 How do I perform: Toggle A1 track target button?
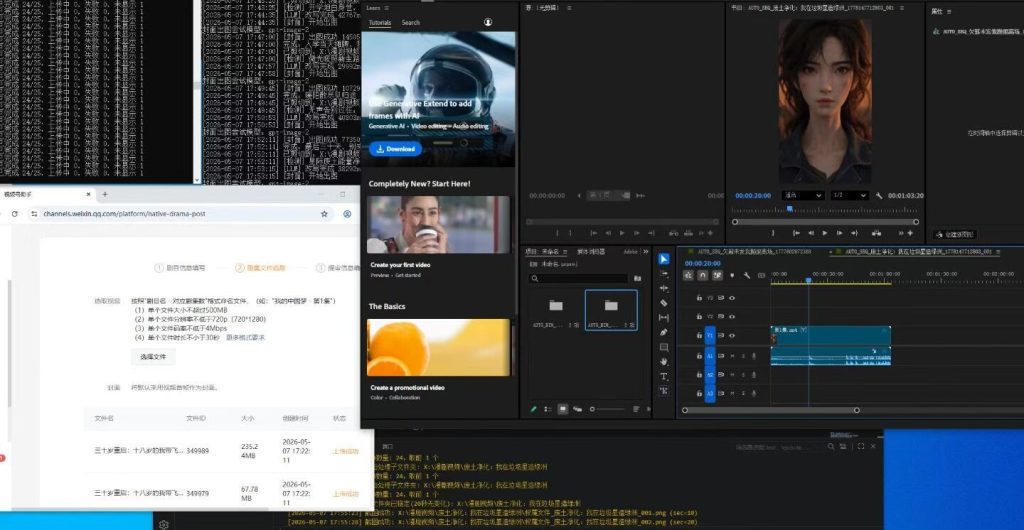(x=710, y=356)
